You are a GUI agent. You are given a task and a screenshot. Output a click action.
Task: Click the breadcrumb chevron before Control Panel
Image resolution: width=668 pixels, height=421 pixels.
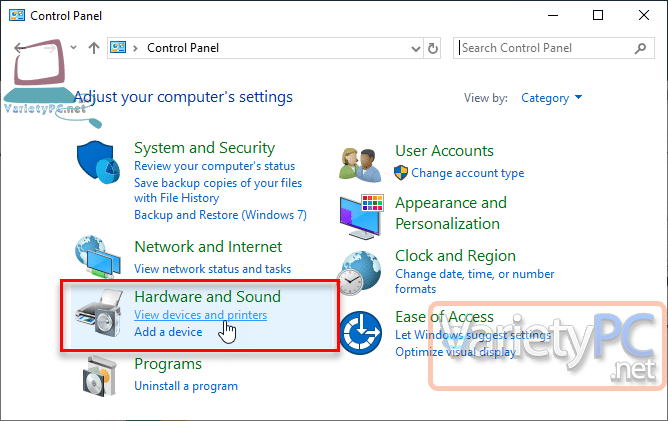(135, 48)
